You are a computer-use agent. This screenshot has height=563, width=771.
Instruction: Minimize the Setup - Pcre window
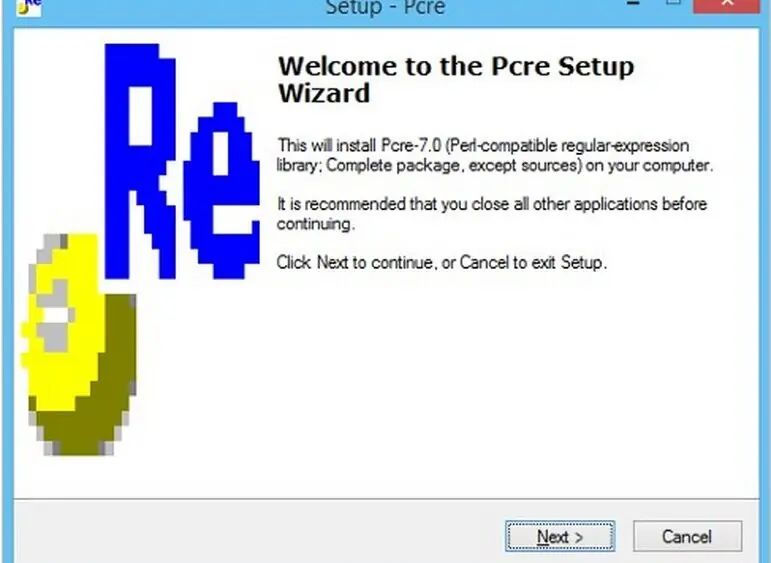[x=633, y=3]
